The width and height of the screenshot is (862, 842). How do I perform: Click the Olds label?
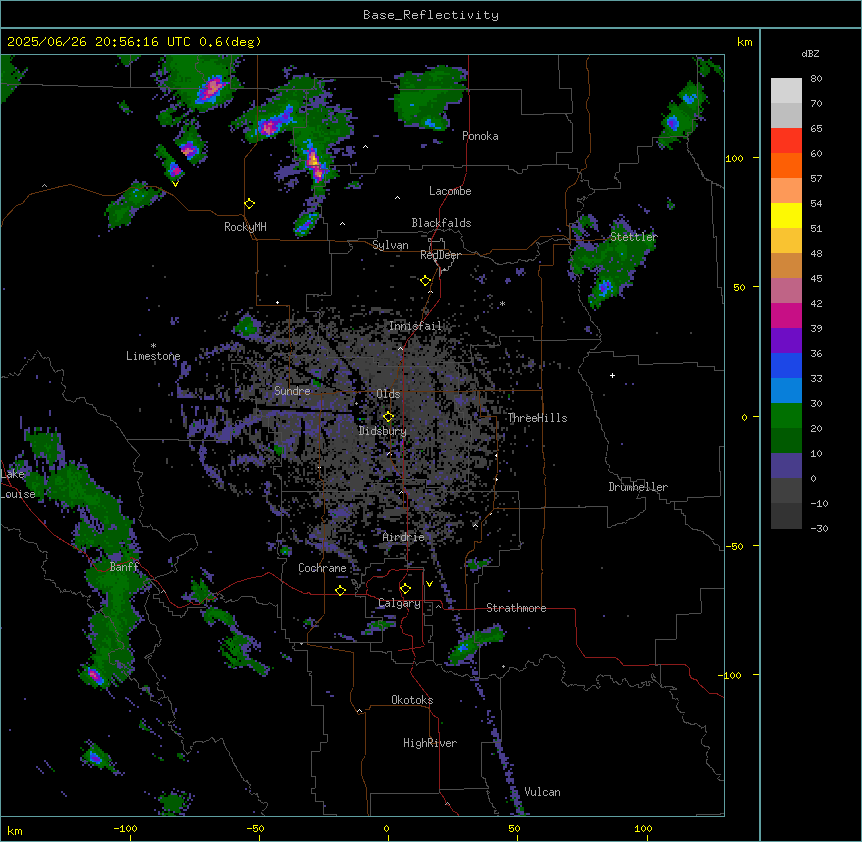pyautogui.click(x=388, y=394)
